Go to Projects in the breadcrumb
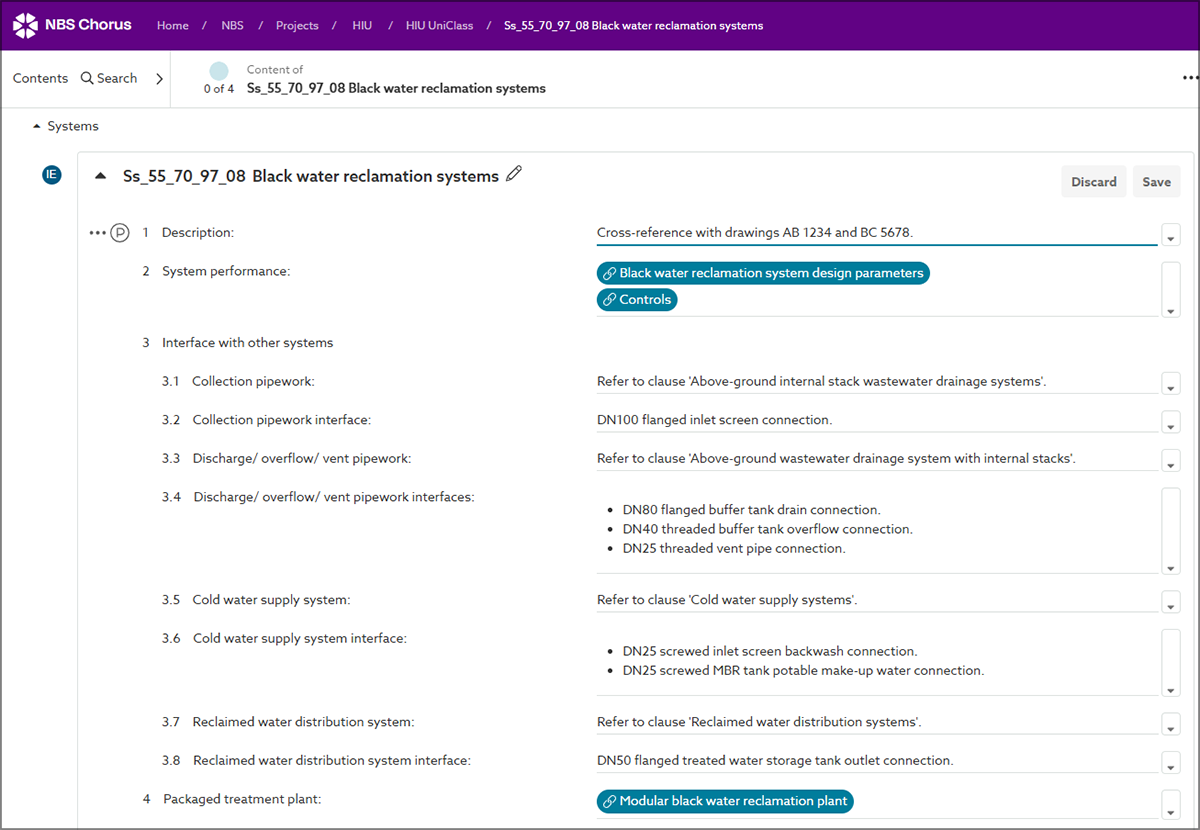The height and width of the screenshot is (830, 1200). click(297, 26)
